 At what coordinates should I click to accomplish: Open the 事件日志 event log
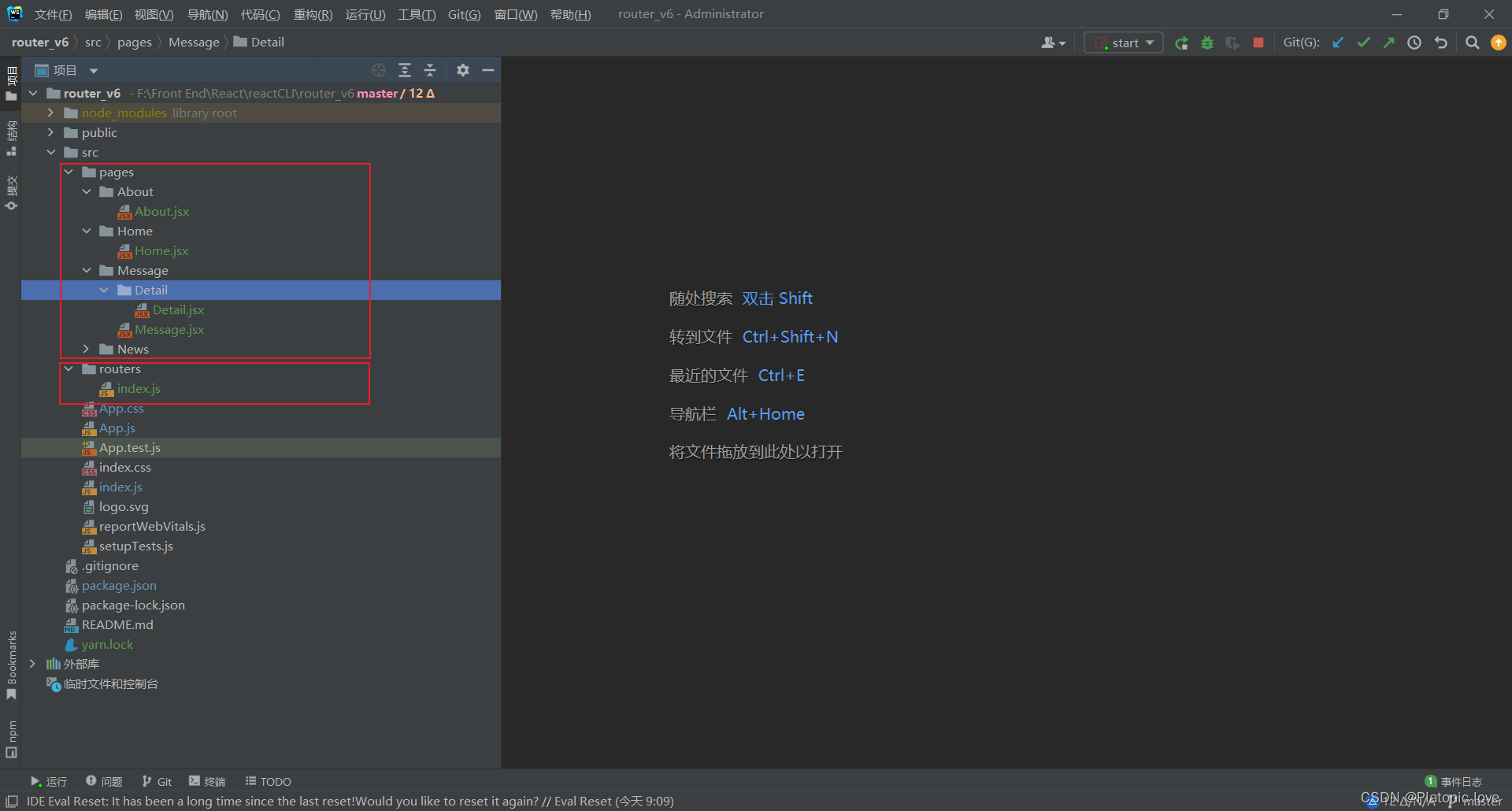click(x=1454, y=781)
